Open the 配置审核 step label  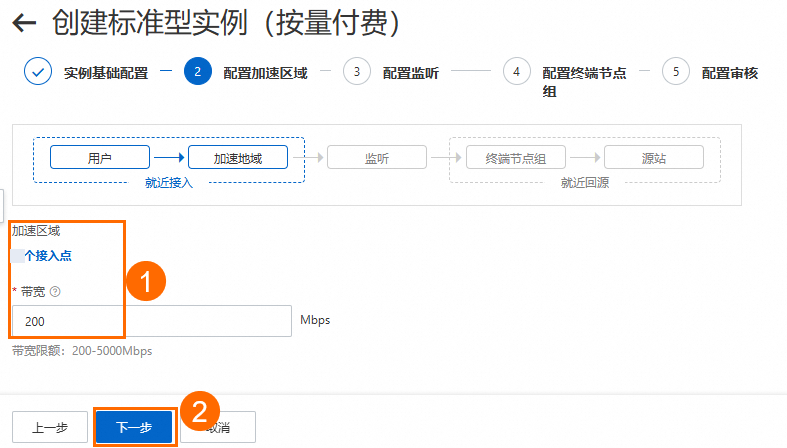click(730, 73)
